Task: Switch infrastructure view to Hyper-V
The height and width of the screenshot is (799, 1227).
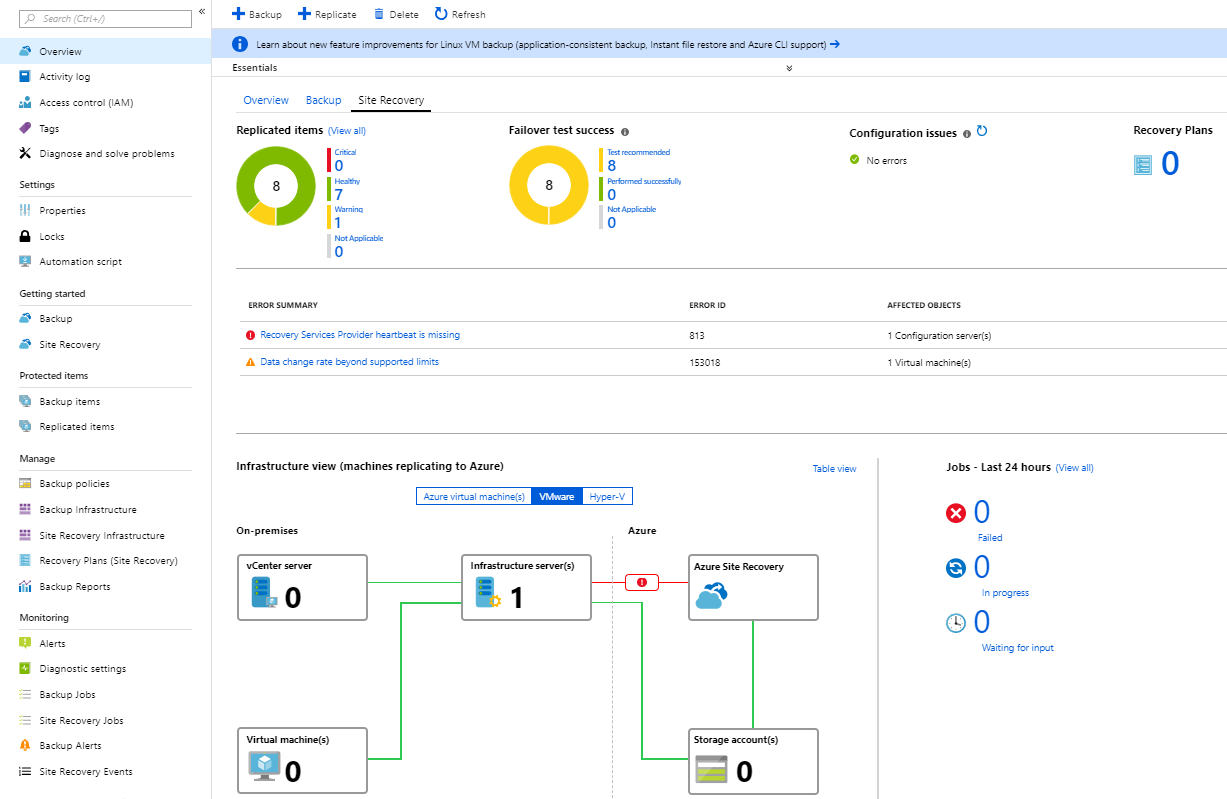Action: 607,495
